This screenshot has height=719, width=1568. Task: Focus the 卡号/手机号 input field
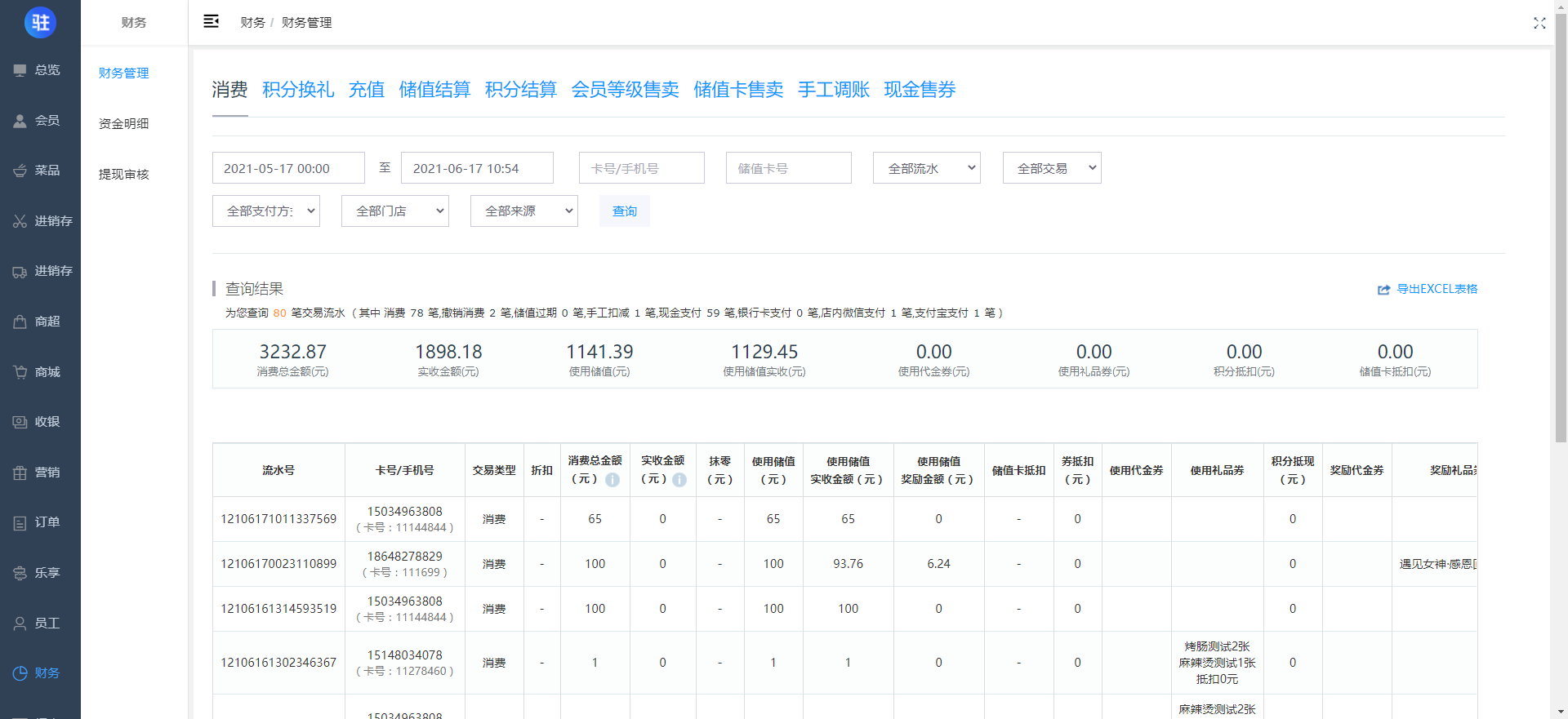pos(642,168)
